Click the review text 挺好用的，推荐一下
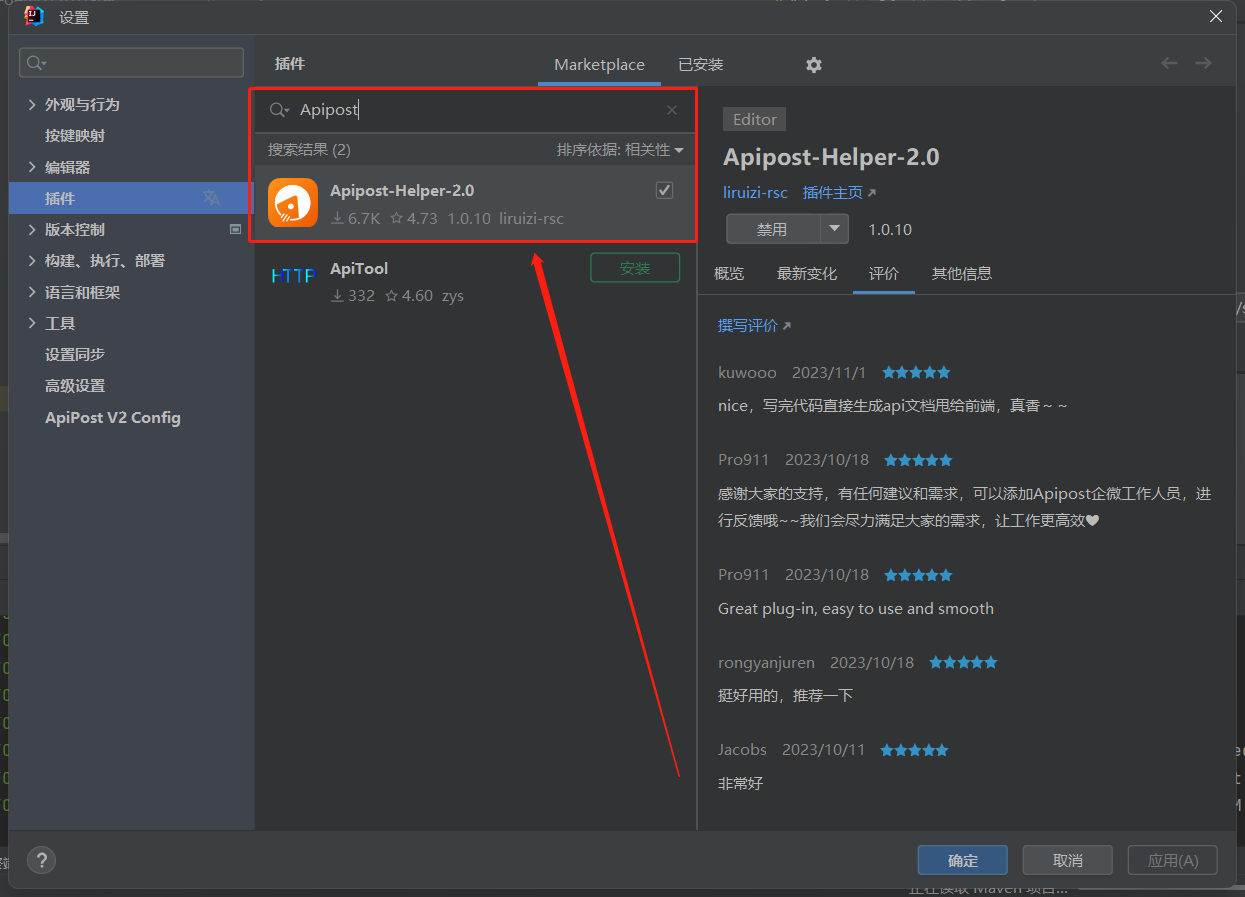This screenshot has width=1245, height=897. pos(786,695)
